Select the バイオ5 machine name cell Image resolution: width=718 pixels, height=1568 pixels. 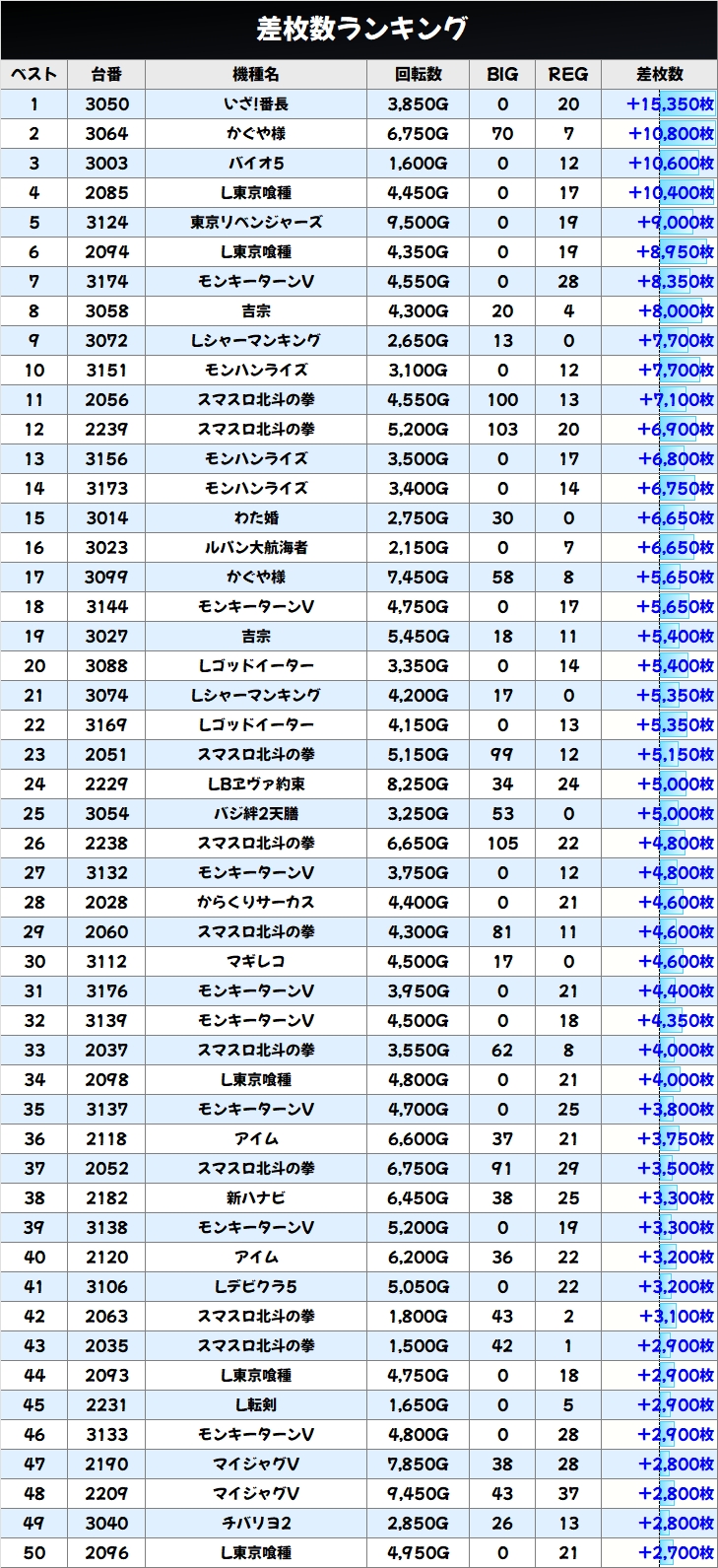(256, 164)
